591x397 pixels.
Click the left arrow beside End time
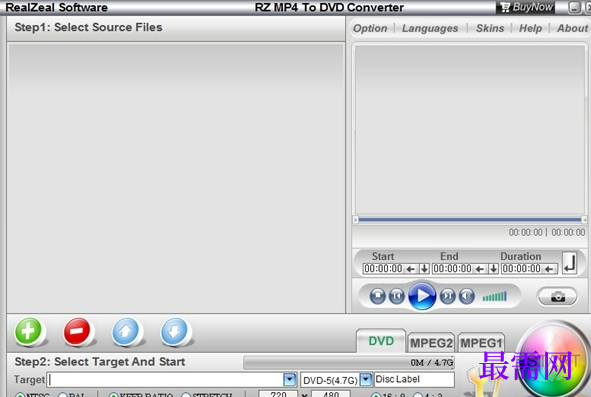[480, 269]
